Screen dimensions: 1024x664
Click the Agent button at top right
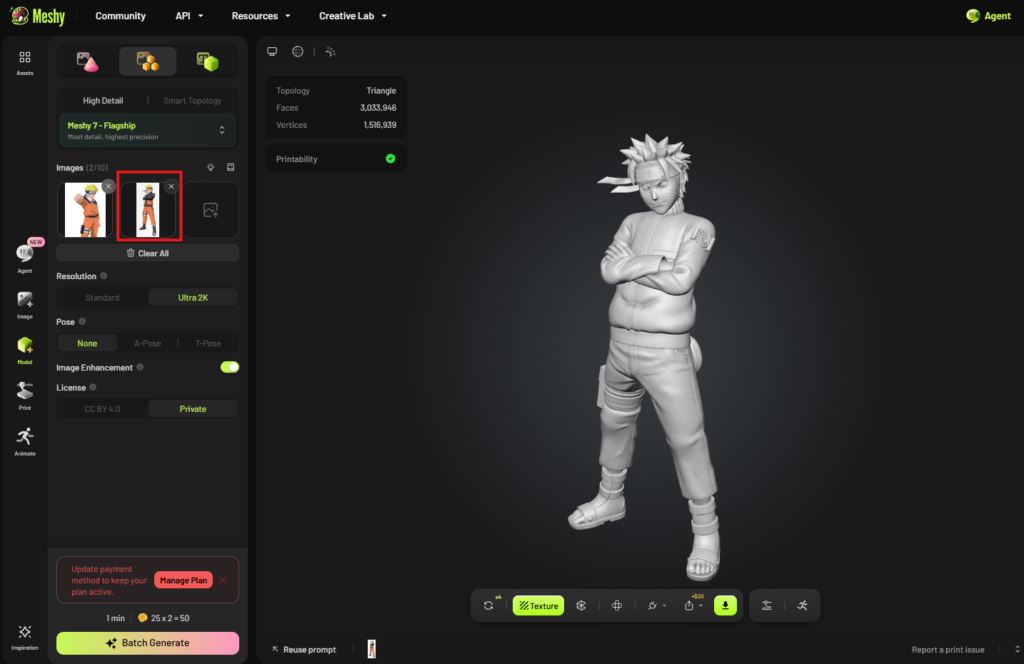988,16
